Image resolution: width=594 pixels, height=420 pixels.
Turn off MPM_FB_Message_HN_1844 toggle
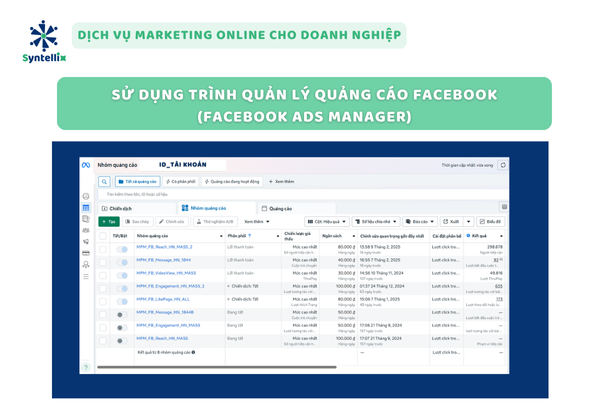(122, 262)
